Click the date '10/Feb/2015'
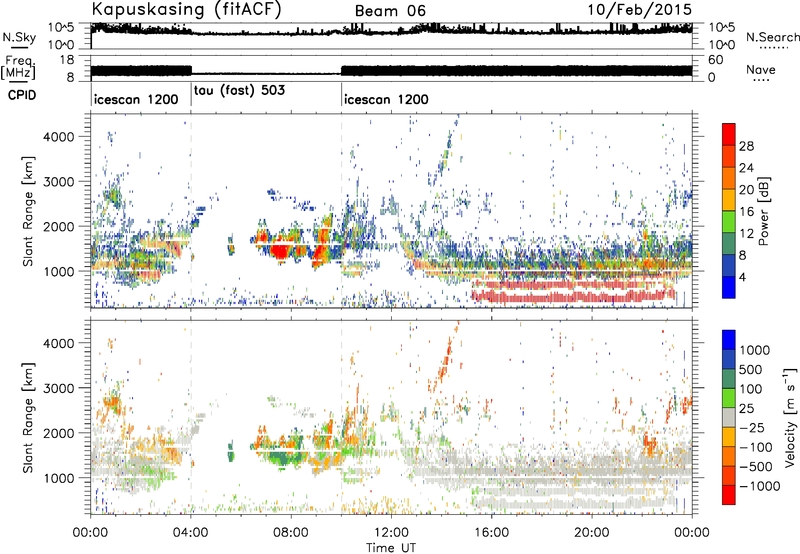This screenshot has height=554, width=800. click(x=640, y=9)
